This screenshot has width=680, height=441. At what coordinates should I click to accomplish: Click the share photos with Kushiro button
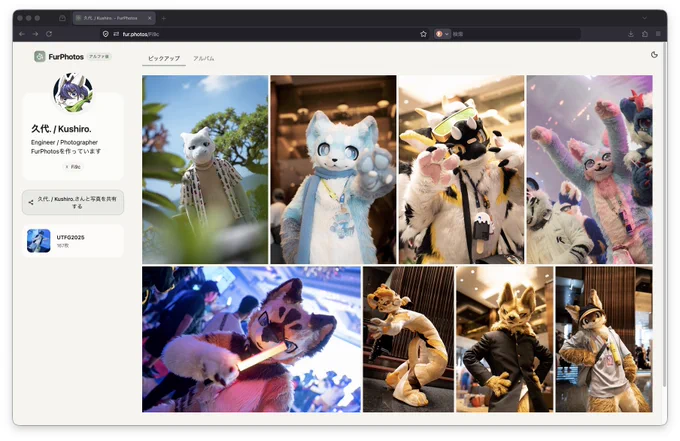[x=73, y=202]
